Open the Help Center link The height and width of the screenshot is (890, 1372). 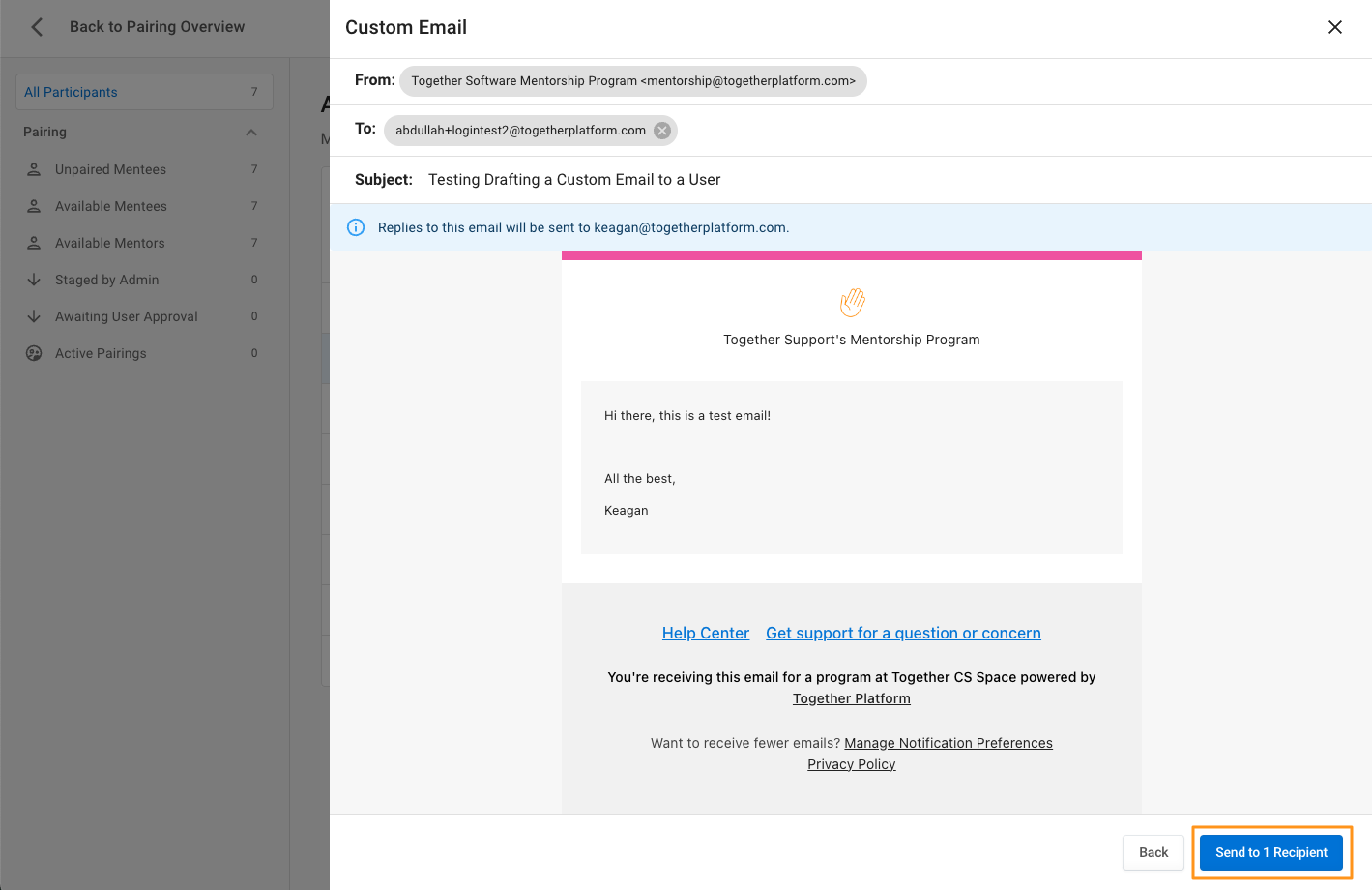(x=705, y=633)
